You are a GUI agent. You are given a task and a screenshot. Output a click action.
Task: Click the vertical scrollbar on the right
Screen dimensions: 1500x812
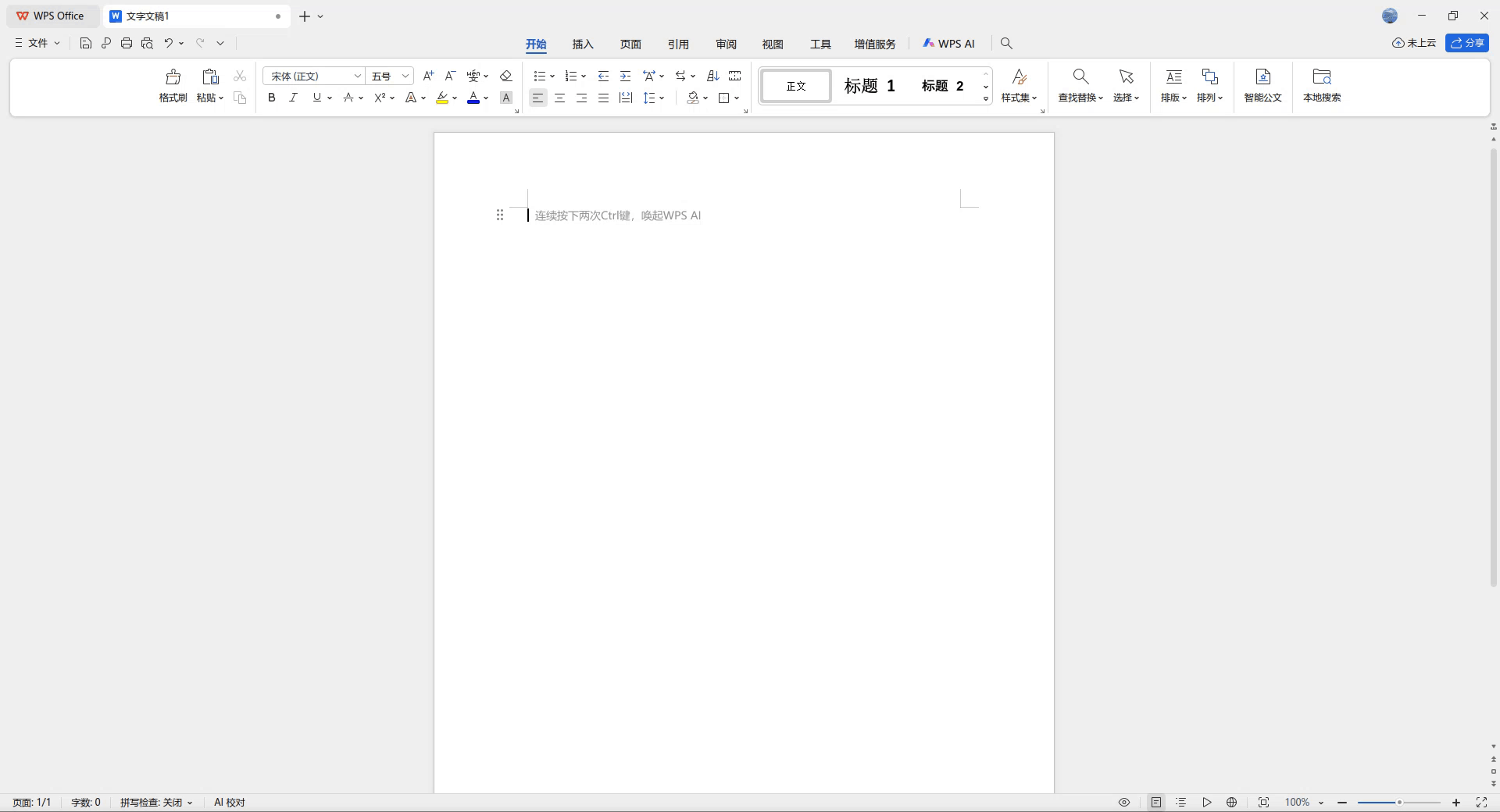tap(1494, 367)
